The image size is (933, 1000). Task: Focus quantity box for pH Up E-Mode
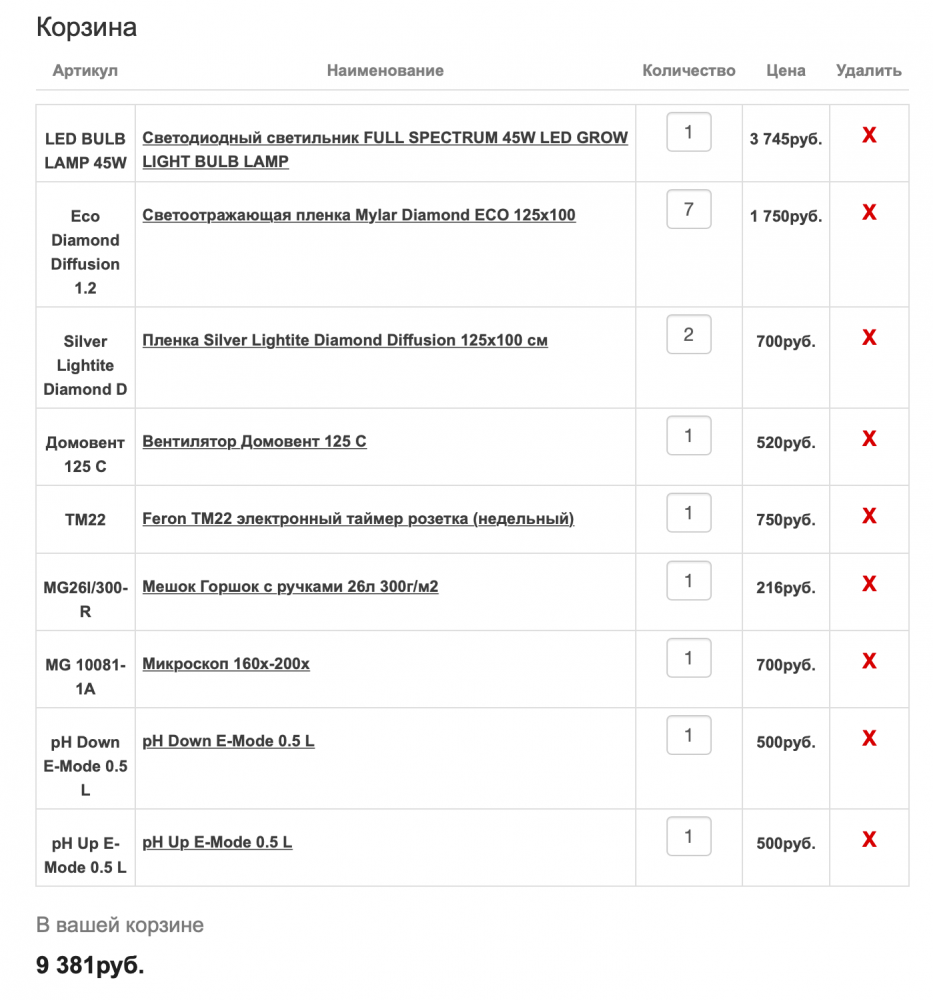[x=689, y=836]
